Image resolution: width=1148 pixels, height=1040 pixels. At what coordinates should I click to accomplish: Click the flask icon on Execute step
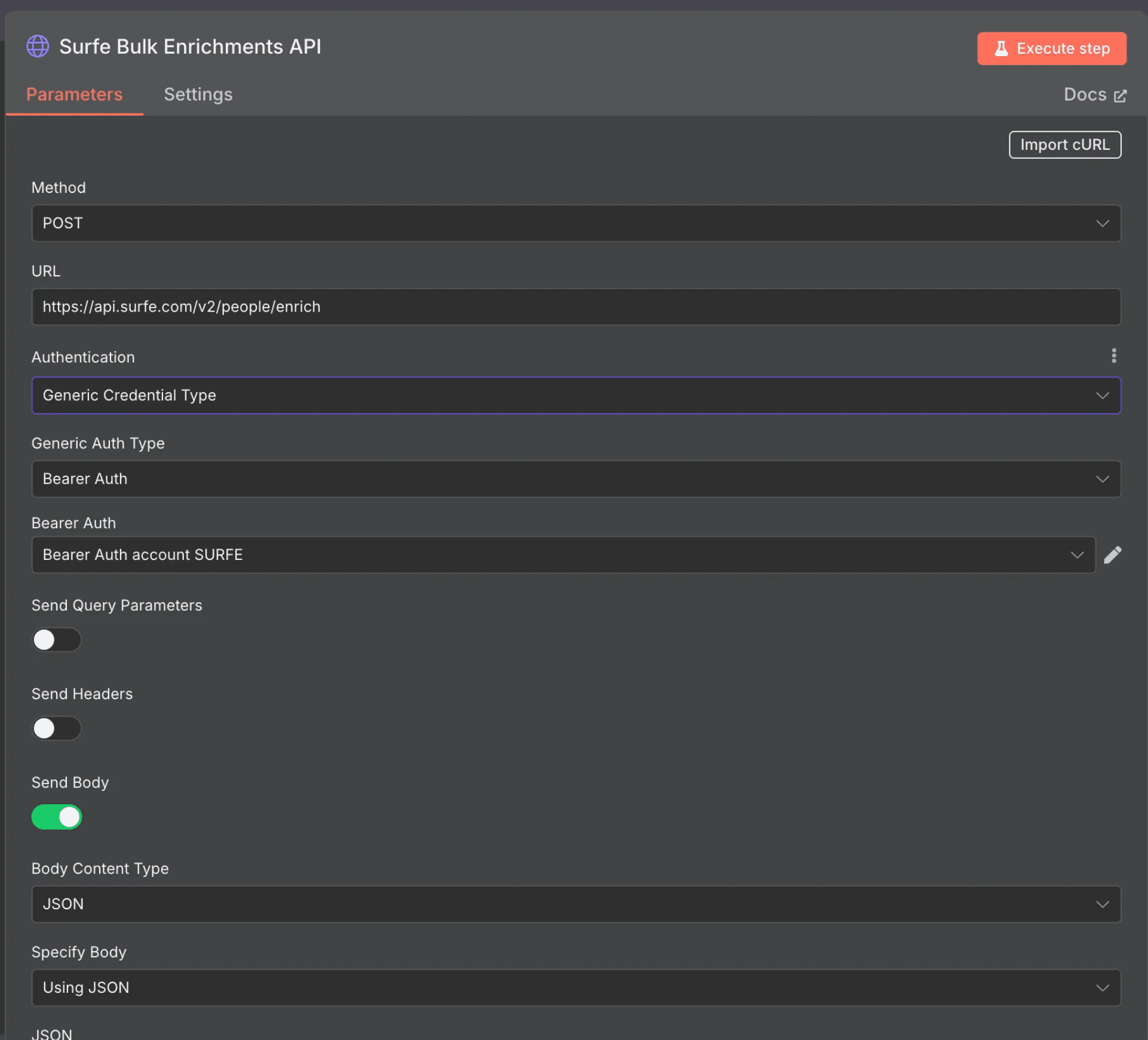click(x=1001, y=48)
